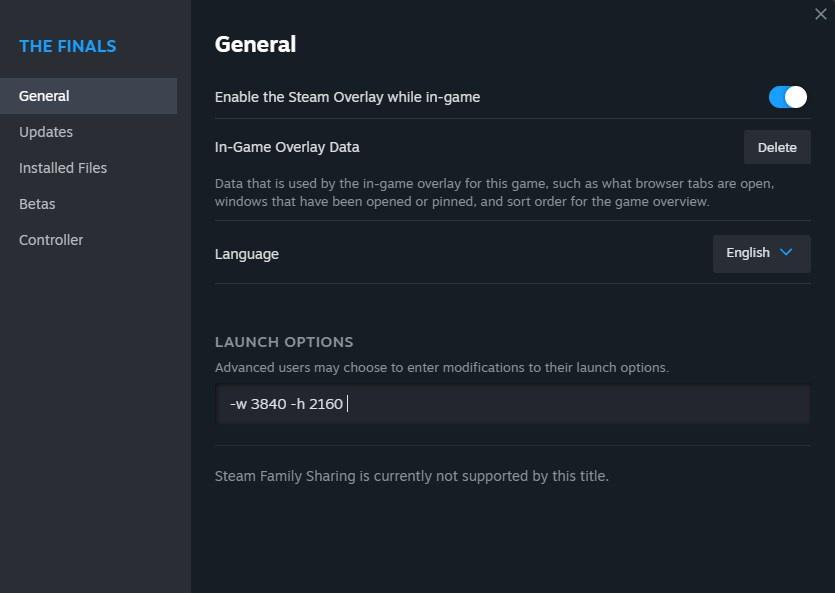Viewport: 835px width, 593px height.
Task: Click the Steam Family Sharing notice text
Action: tap(411, 476)
